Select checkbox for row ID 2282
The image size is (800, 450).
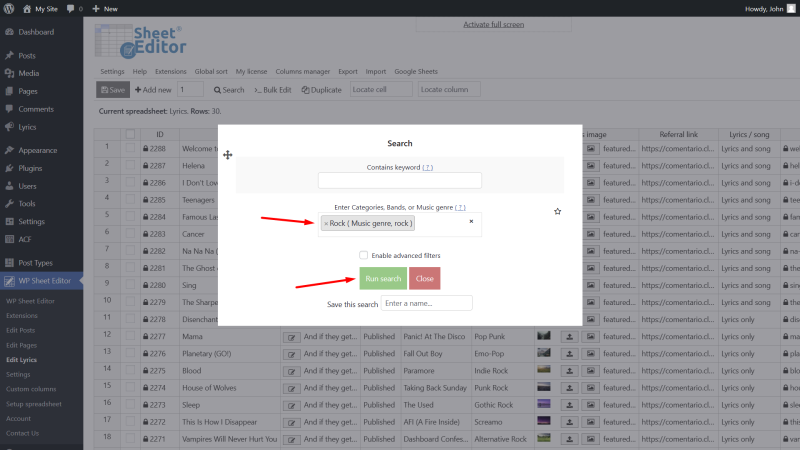pos(130,251)
